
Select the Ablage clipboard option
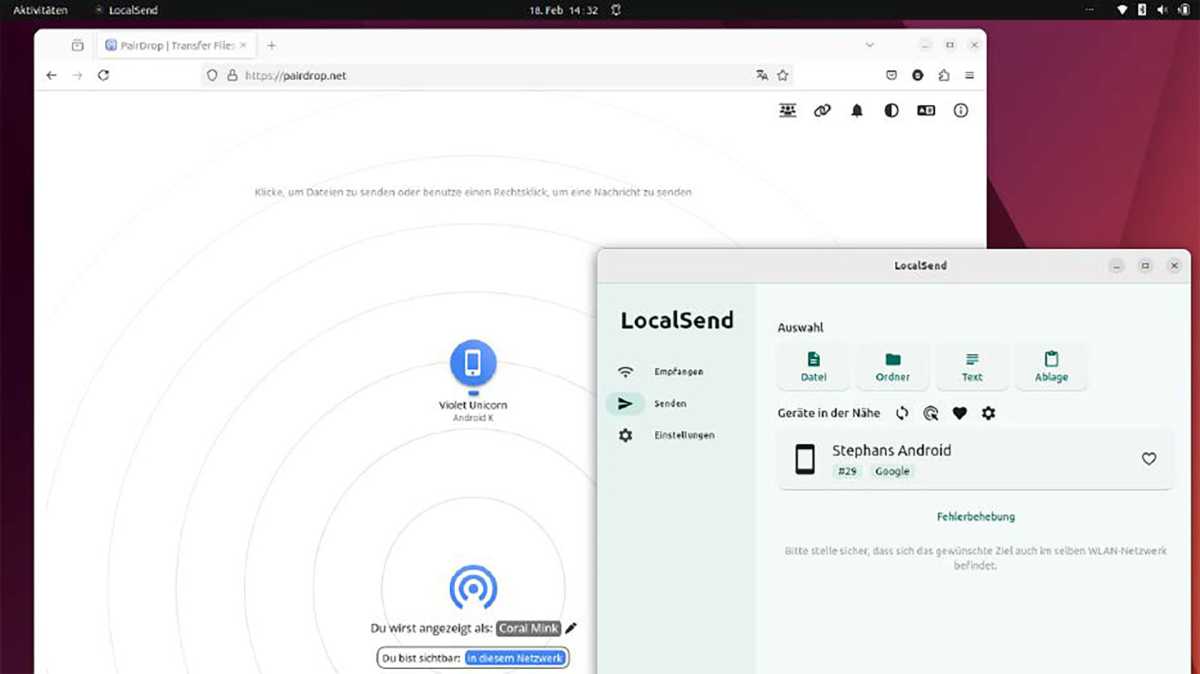click(x=1051, y=366)
